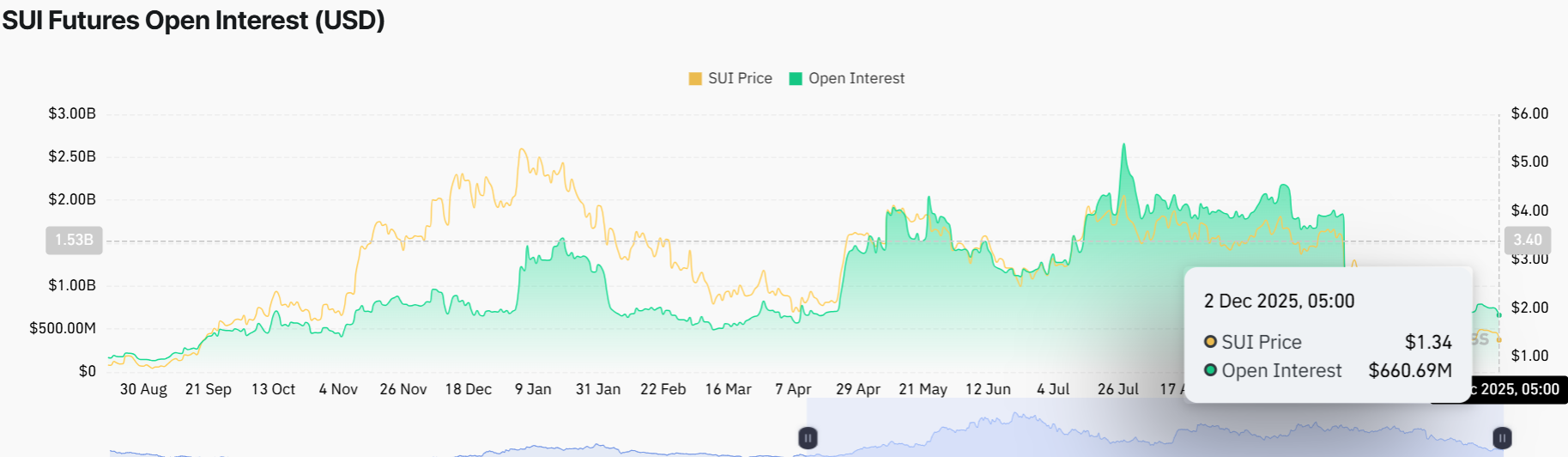Image resolution: width=1568 pixels, height=457 pixels.
Task: Click the 26 Jul x-axis label
Action: [1117, 389]
